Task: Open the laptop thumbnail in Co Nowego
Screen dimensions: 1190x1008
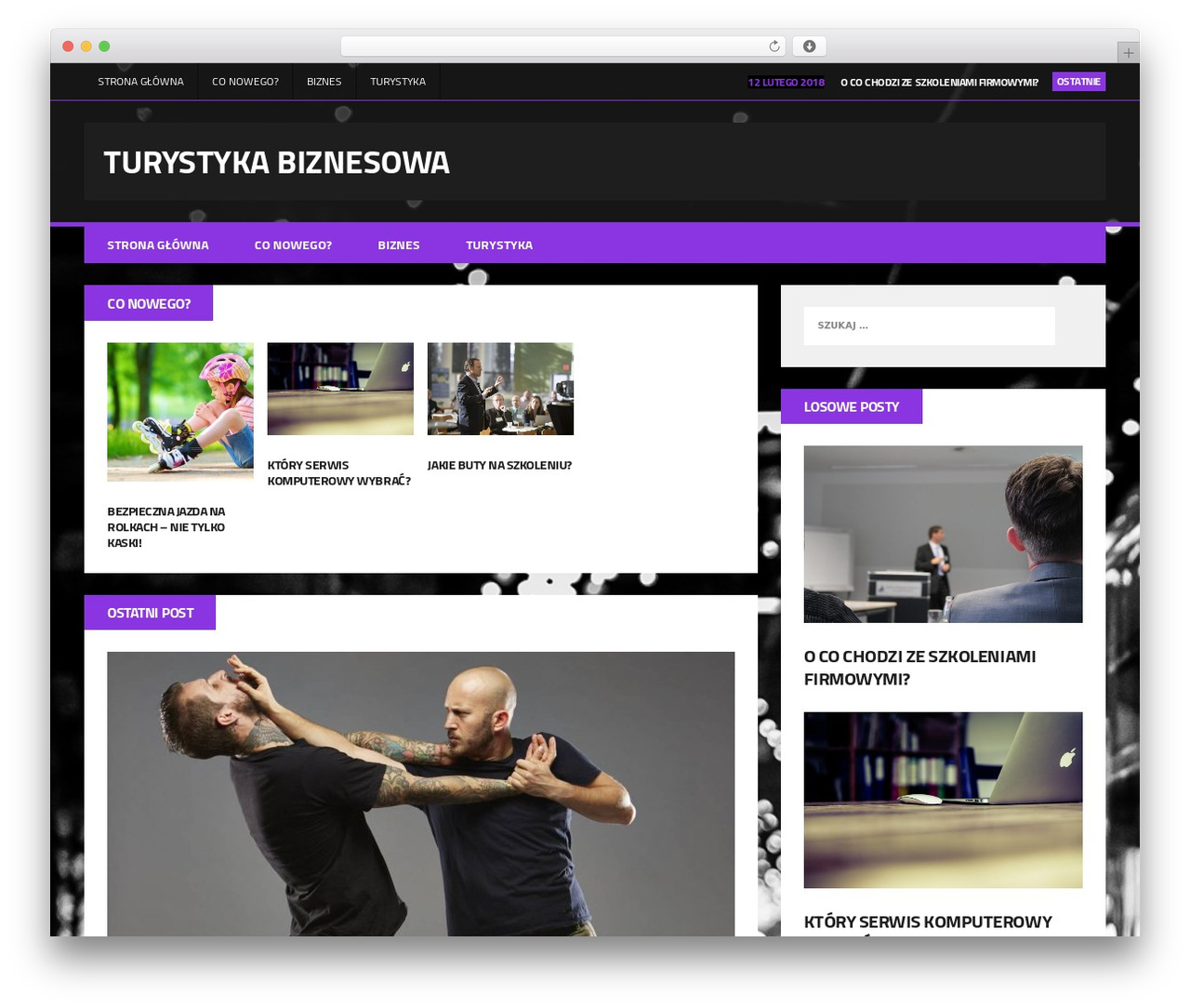Action: (x=340, y=389)
